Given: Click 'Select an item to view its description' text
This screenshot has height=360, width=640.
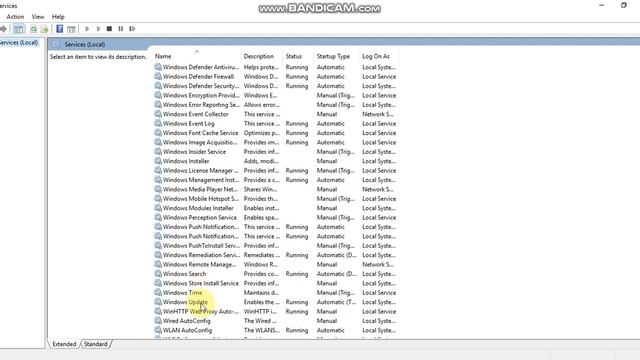Looking at the screenshot, I should coord(98,57).
